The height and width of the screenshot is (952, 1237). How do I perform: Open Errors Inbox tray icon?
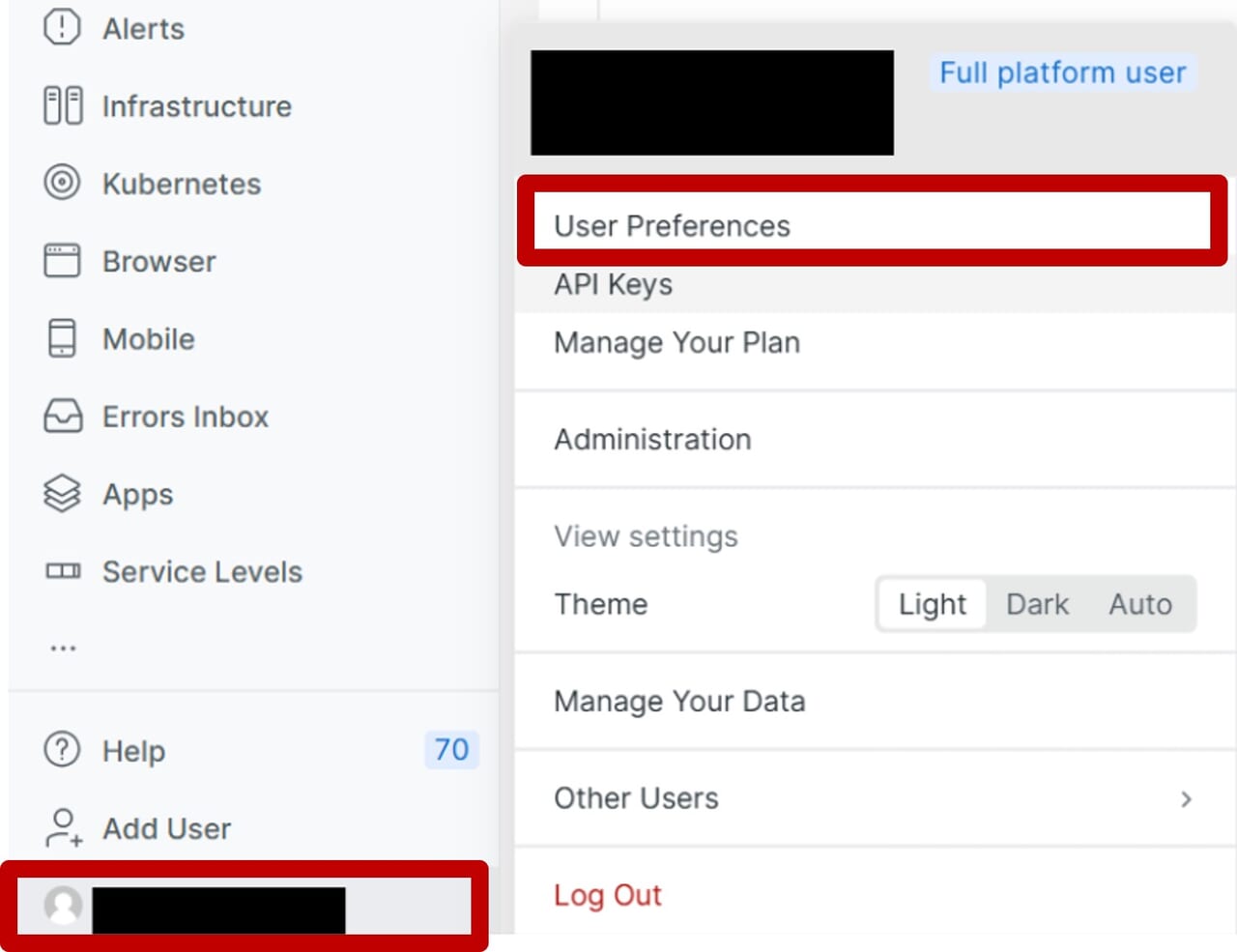(x=63, y=417)
